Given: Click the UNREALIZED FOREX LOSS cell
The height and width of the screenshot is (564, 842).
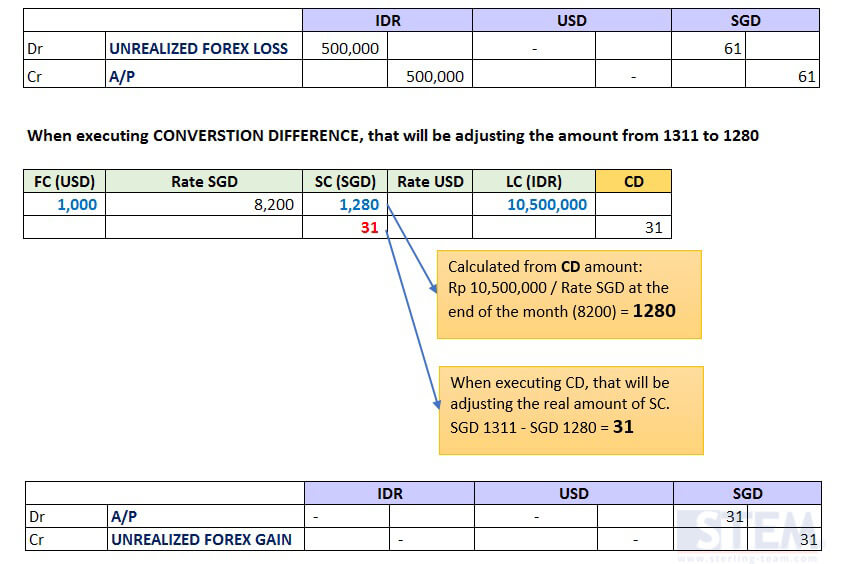Looking at the screenshot, I should [204, 48].
